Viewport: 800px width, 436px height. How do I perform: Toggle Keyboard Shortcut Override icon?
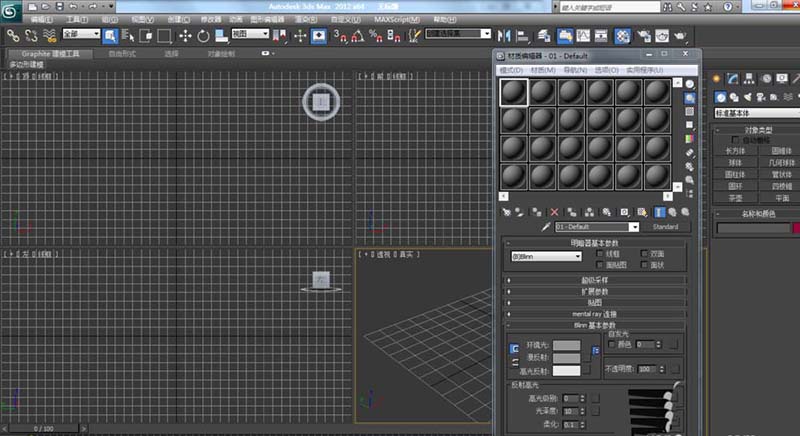319,36
